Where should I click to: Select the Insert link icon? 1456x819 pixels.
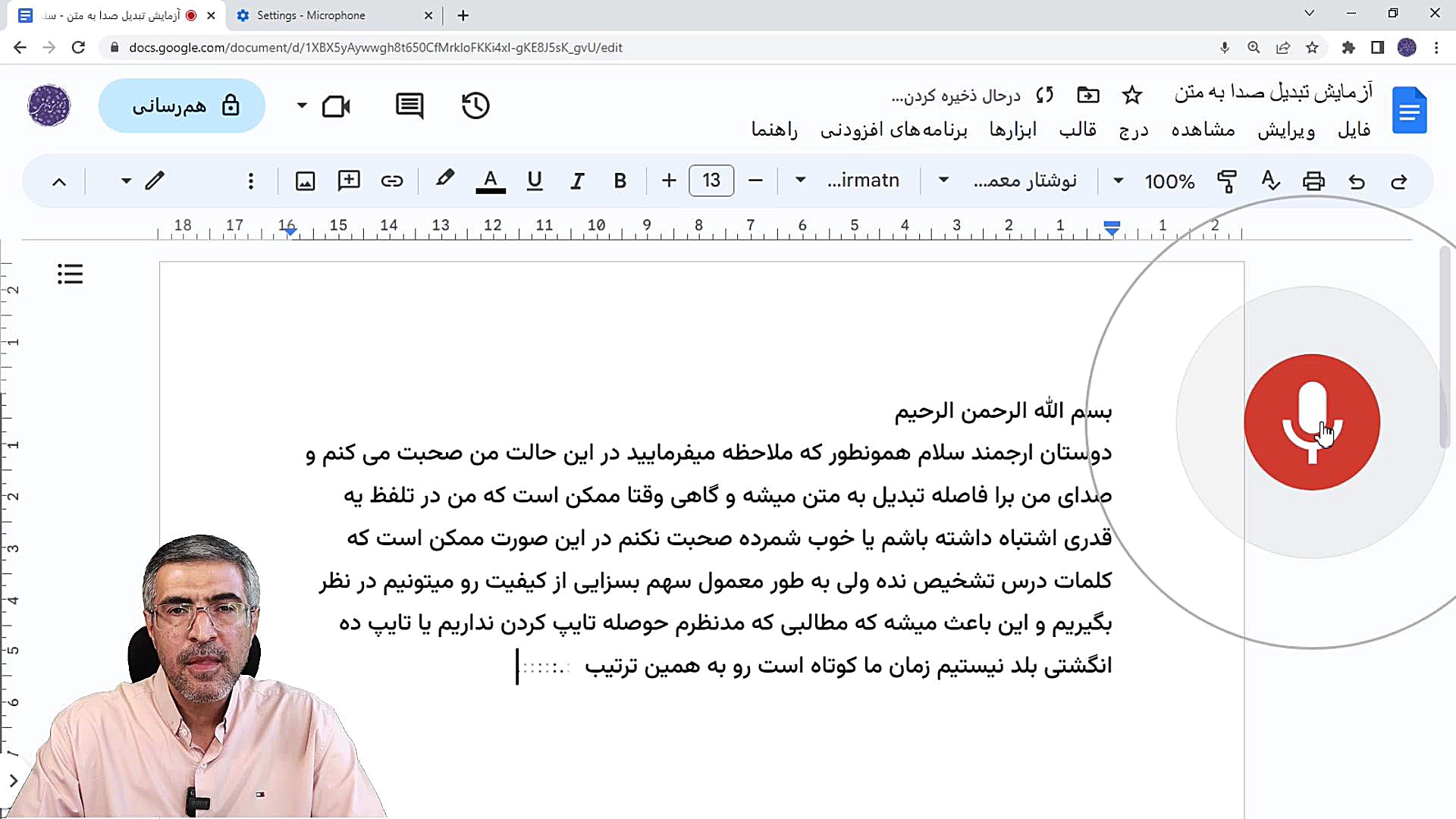[391, 180]
